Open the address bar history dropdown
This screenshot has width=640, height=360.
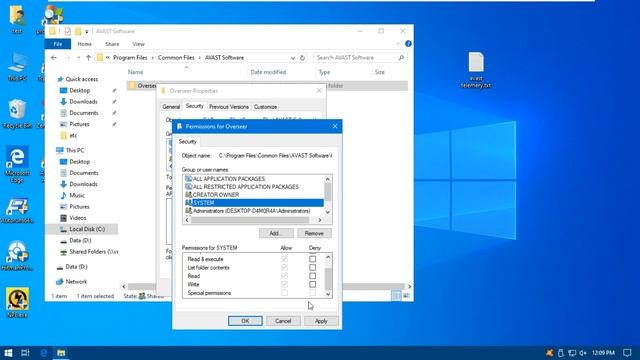pos(293,58)
